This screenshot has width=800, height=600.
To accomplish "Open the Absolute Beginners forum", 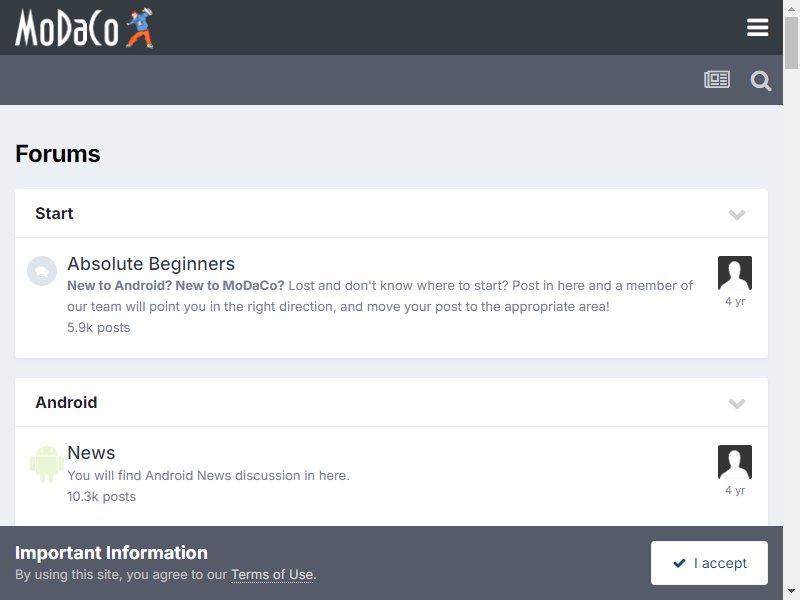I will (x=151, y=264).
